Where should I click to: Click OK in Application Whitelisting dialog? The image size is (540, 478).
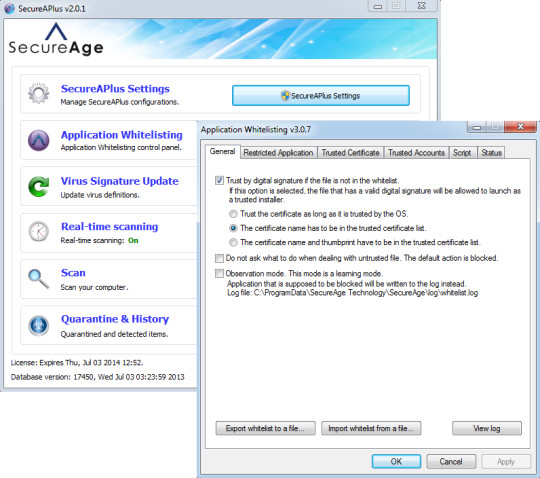coord(396,461)
